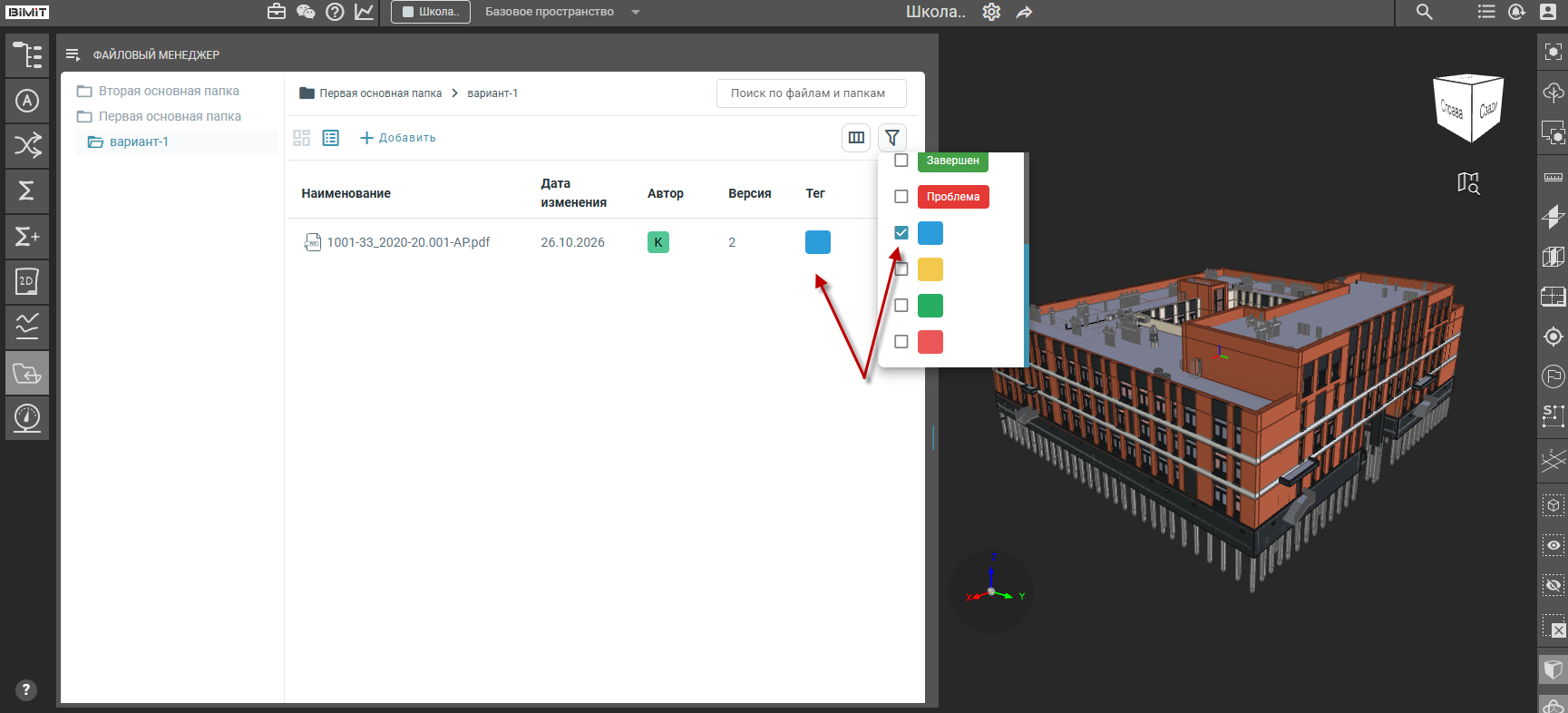Open the table columns settings icon
The width and height of the screenshot is (1568, 713).
coord(856,138)
